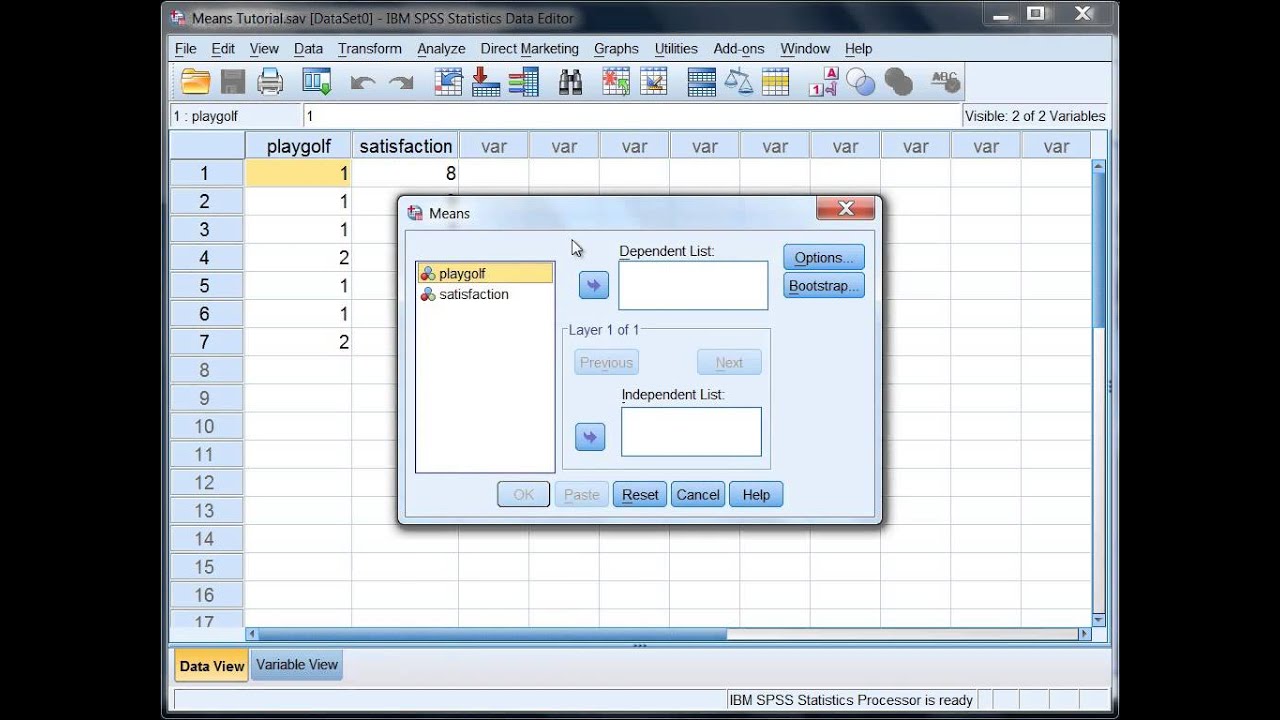Open the Window menu
Viewport: 1280px width, 720px height.
(x=805, y=48)
